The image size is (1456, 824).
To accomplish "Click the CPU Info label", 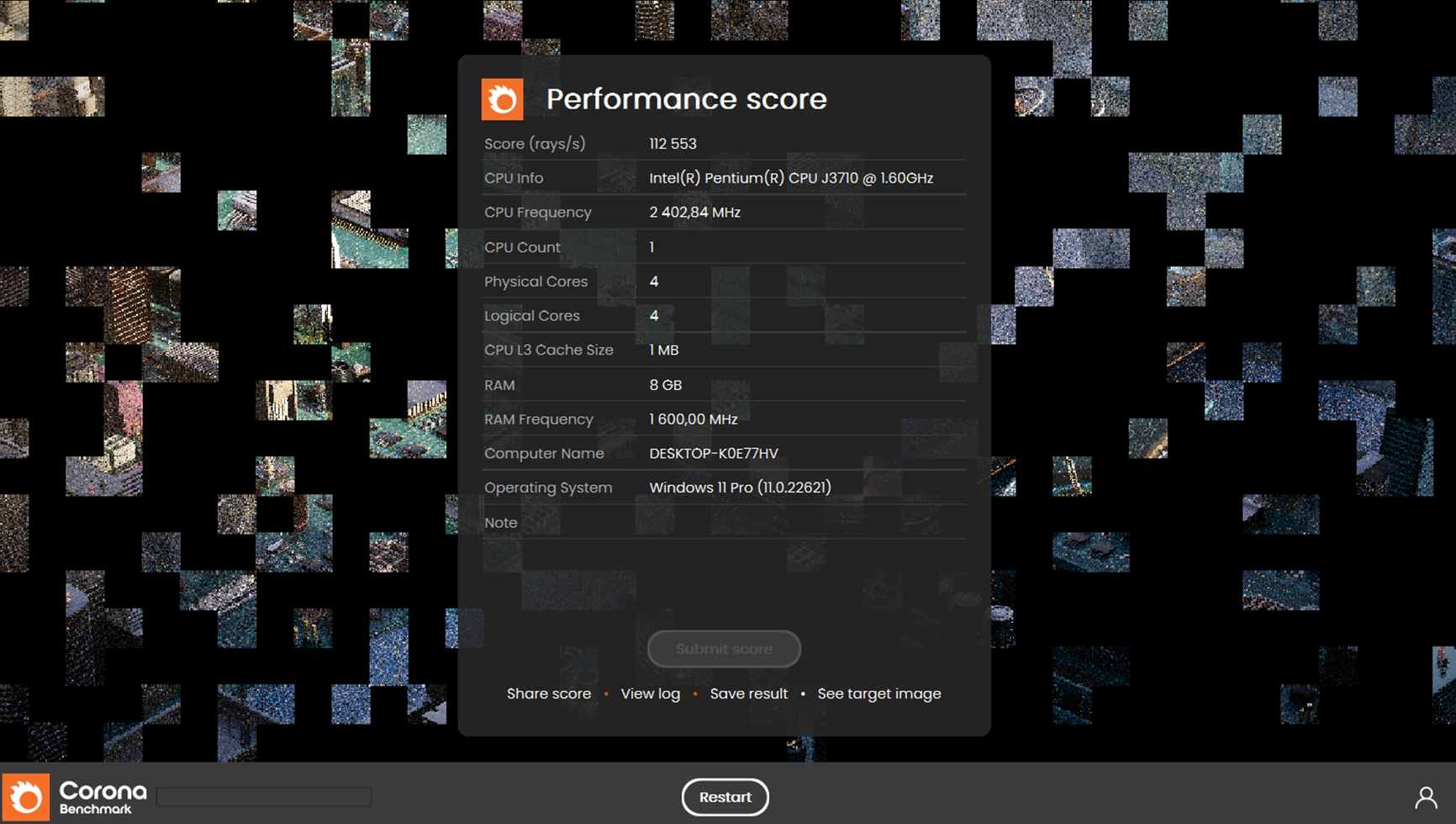I will tap(514, 178).
